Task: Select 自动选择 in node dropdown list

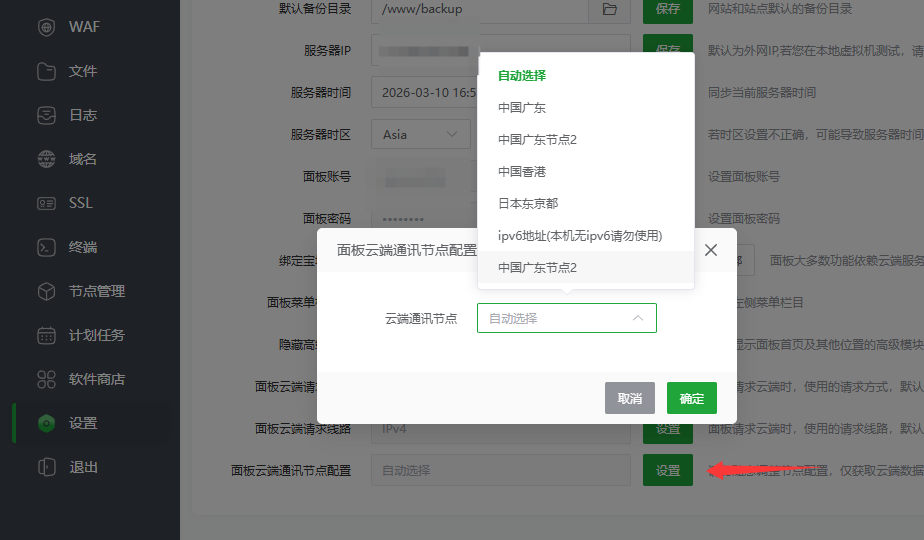Action: 586,75
